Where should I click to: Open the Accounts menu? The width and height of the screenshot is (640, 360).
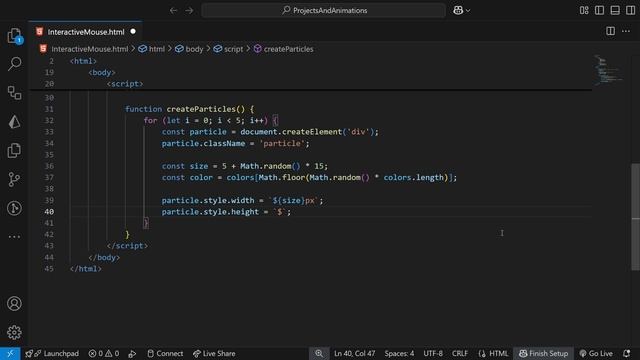click(14, 304)
